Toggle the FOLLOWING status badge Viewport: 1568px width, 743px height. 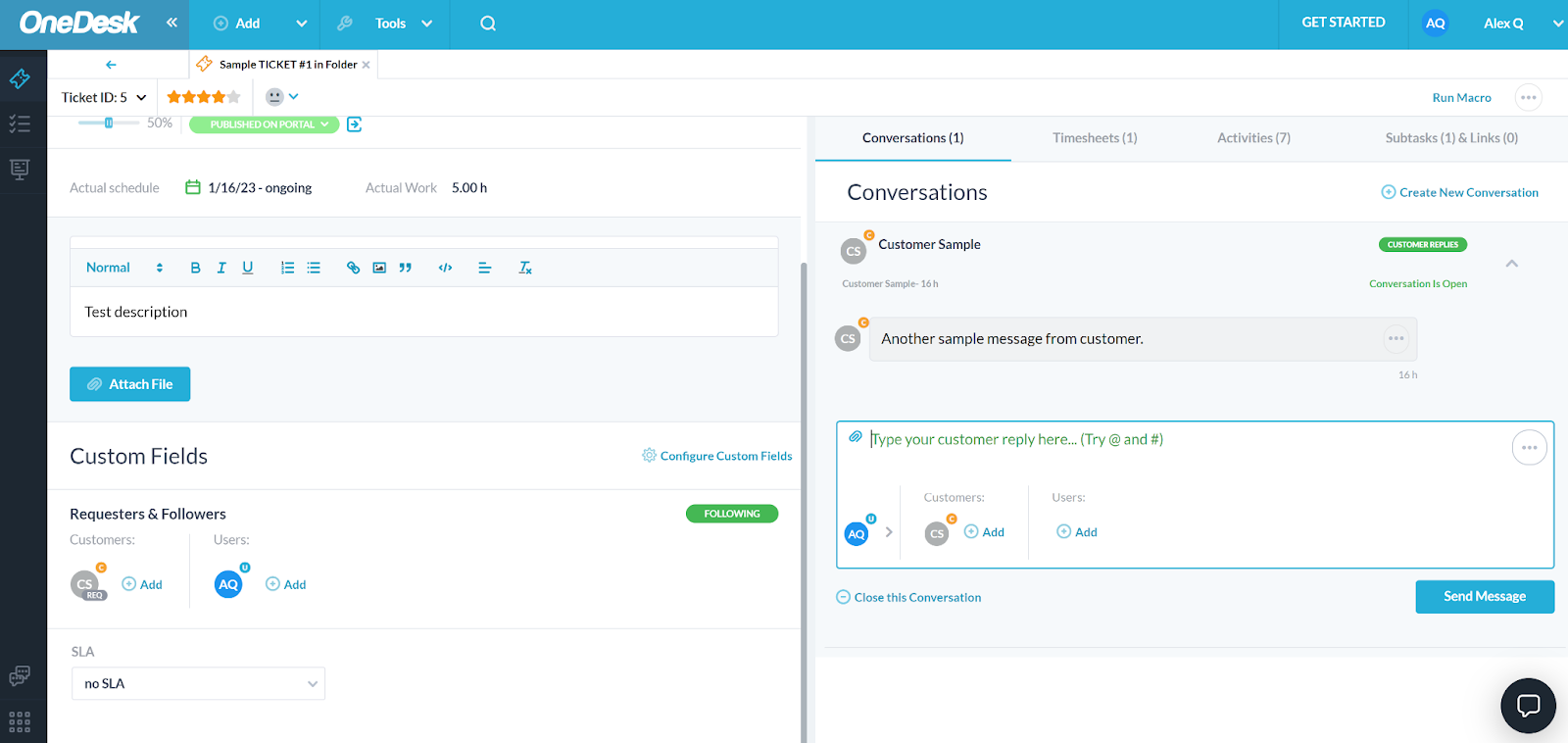(731, 514)
